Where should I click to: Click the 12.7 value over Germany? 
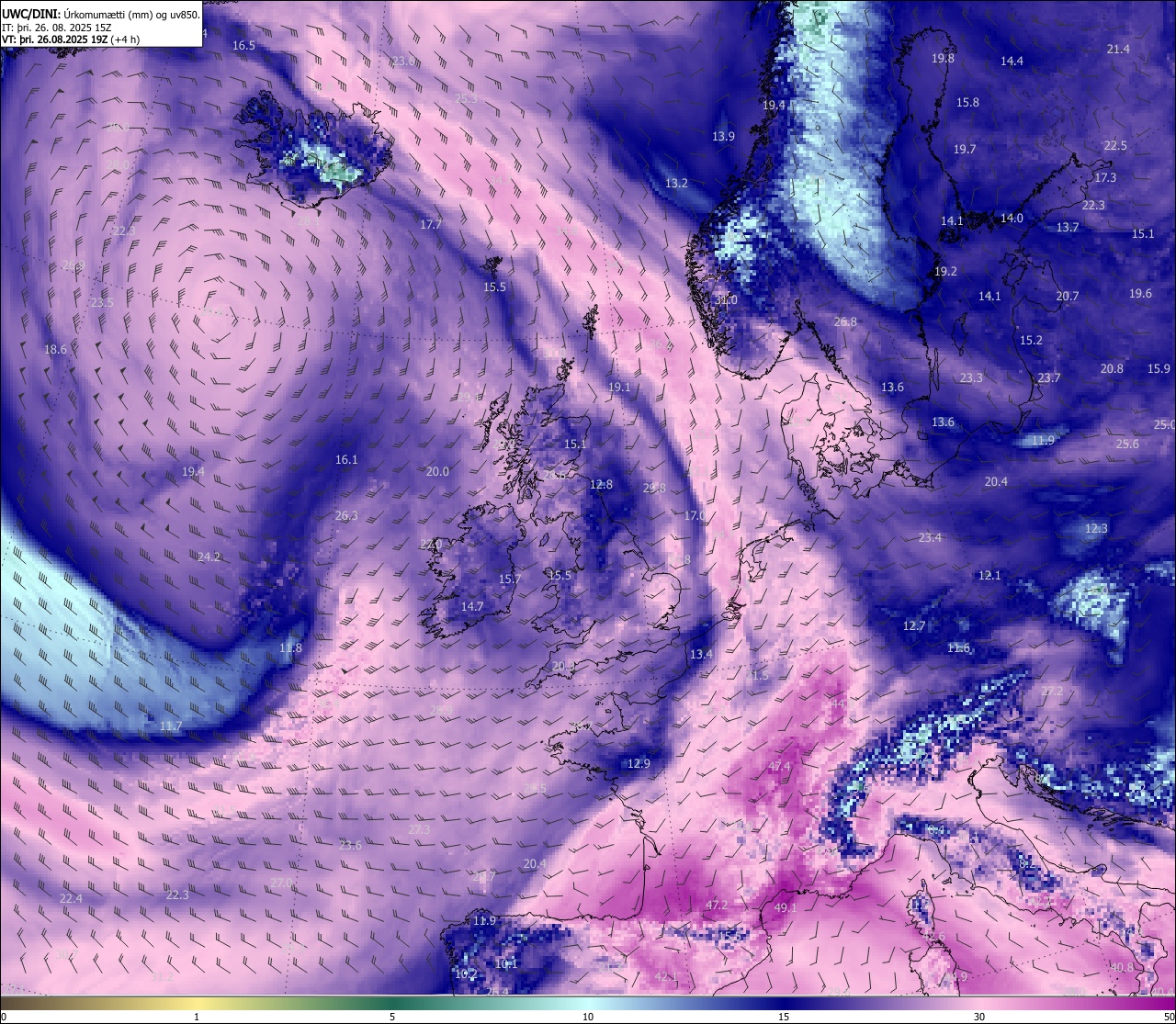click(914, 626)
